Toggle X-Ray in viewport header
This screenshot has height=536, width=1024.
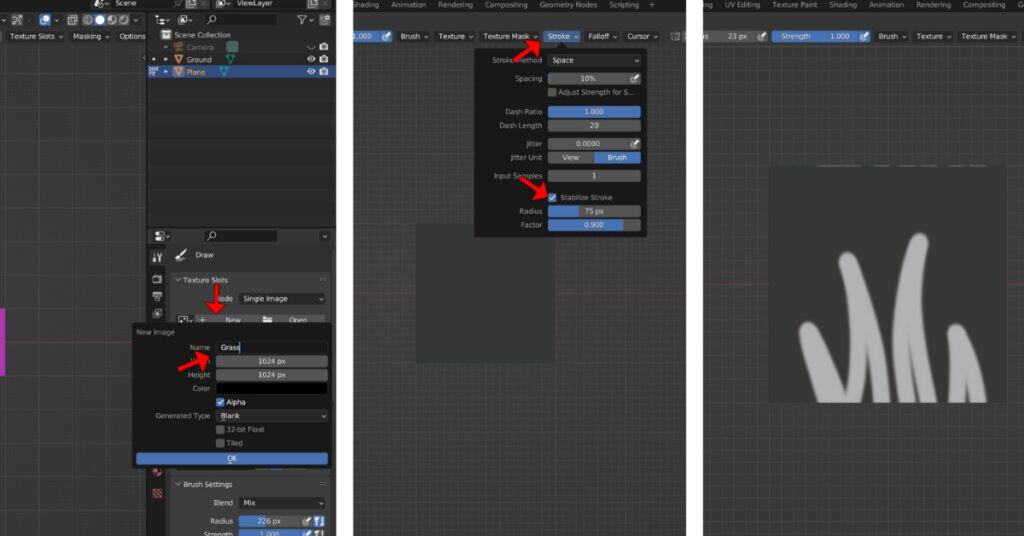click(72, 20)
